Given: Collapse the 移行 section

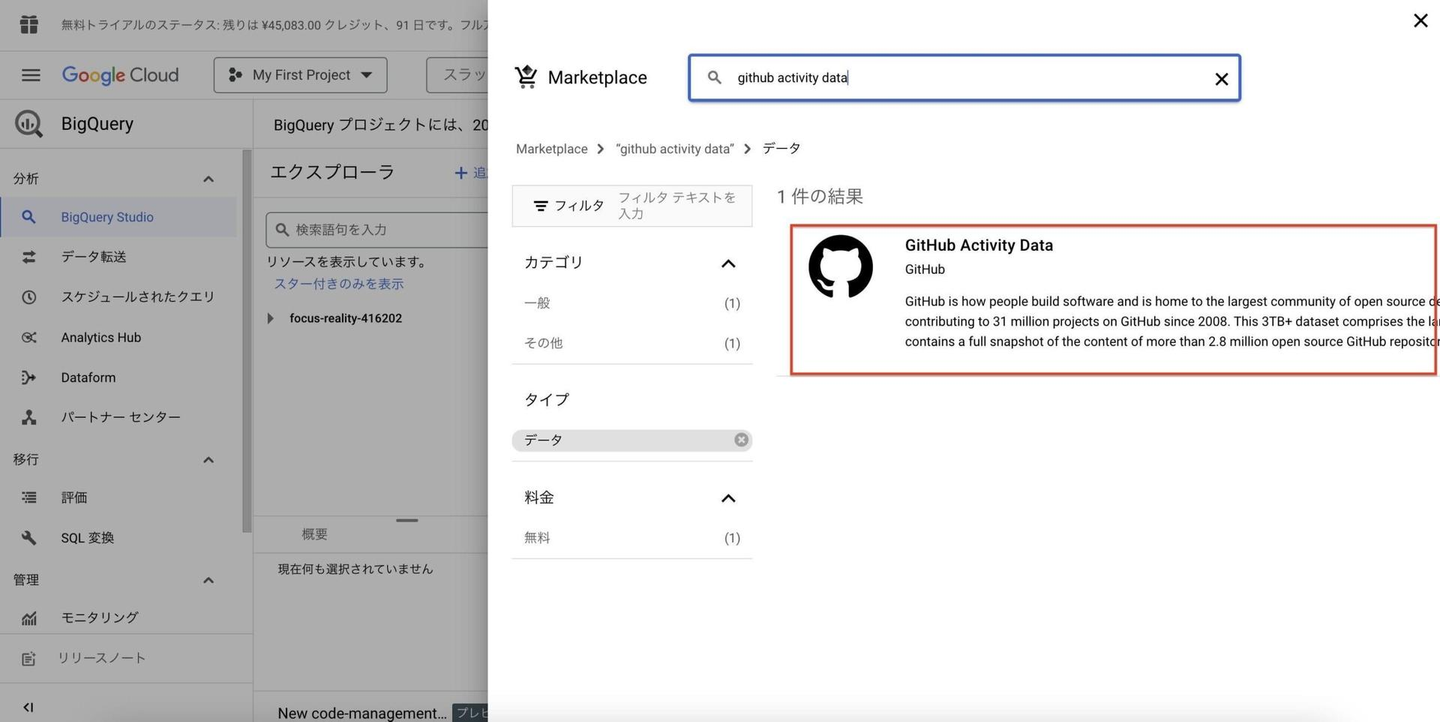Looking at the screenshot, I should click(208, 460).
